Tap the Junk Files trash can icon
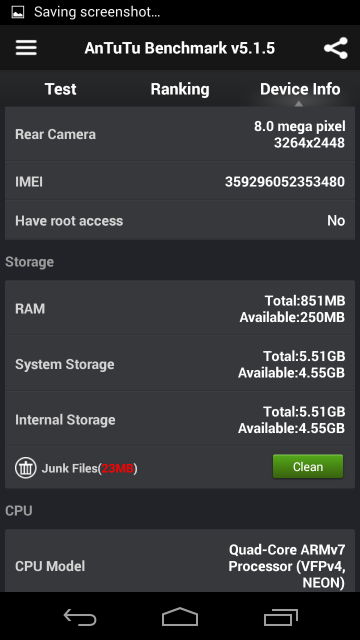This screenshot has width=360, height=640. pos(26,468)
